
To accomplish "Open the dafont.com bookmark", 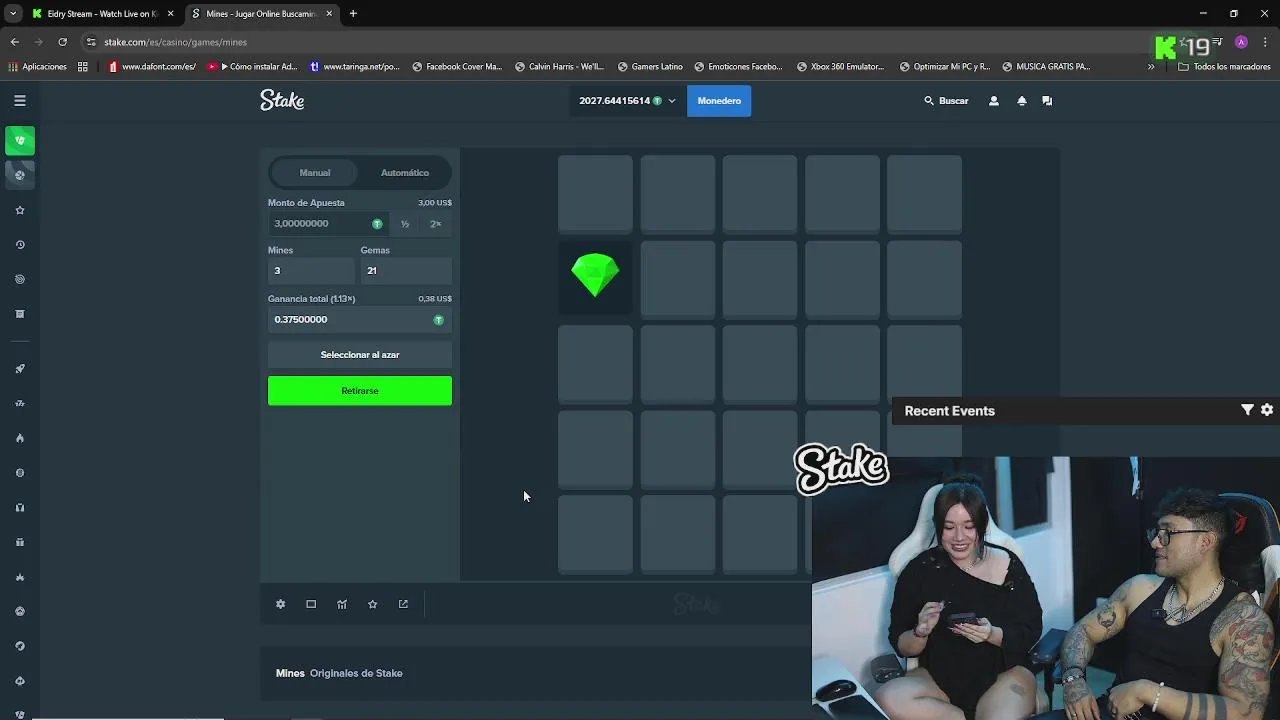I will [153, 67].
